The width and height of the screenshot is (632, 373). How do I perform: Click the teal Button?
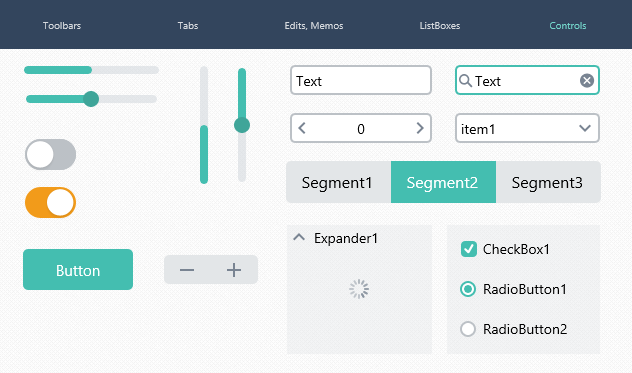click(78, 269)
